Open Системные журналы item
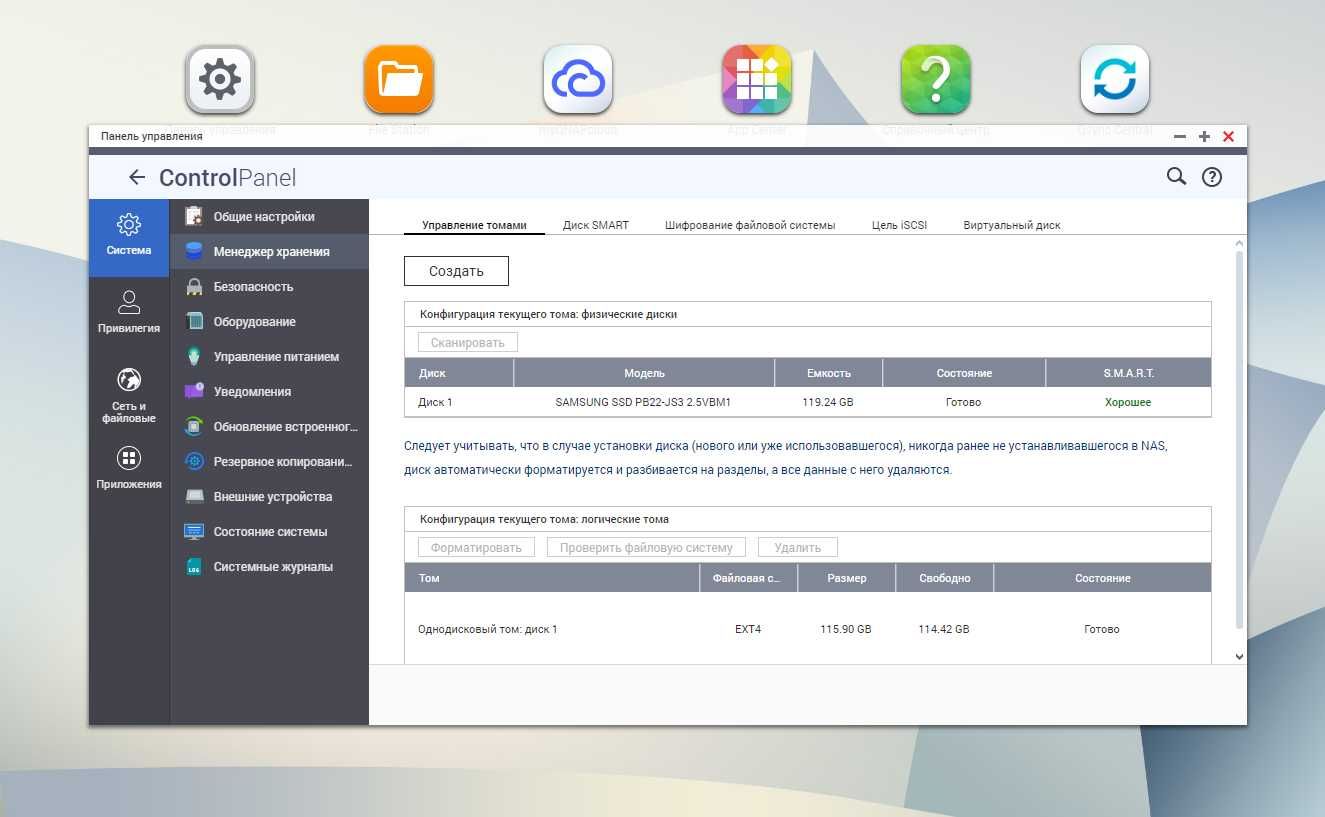Screen dimensions: 1325x817 [270, 567]
